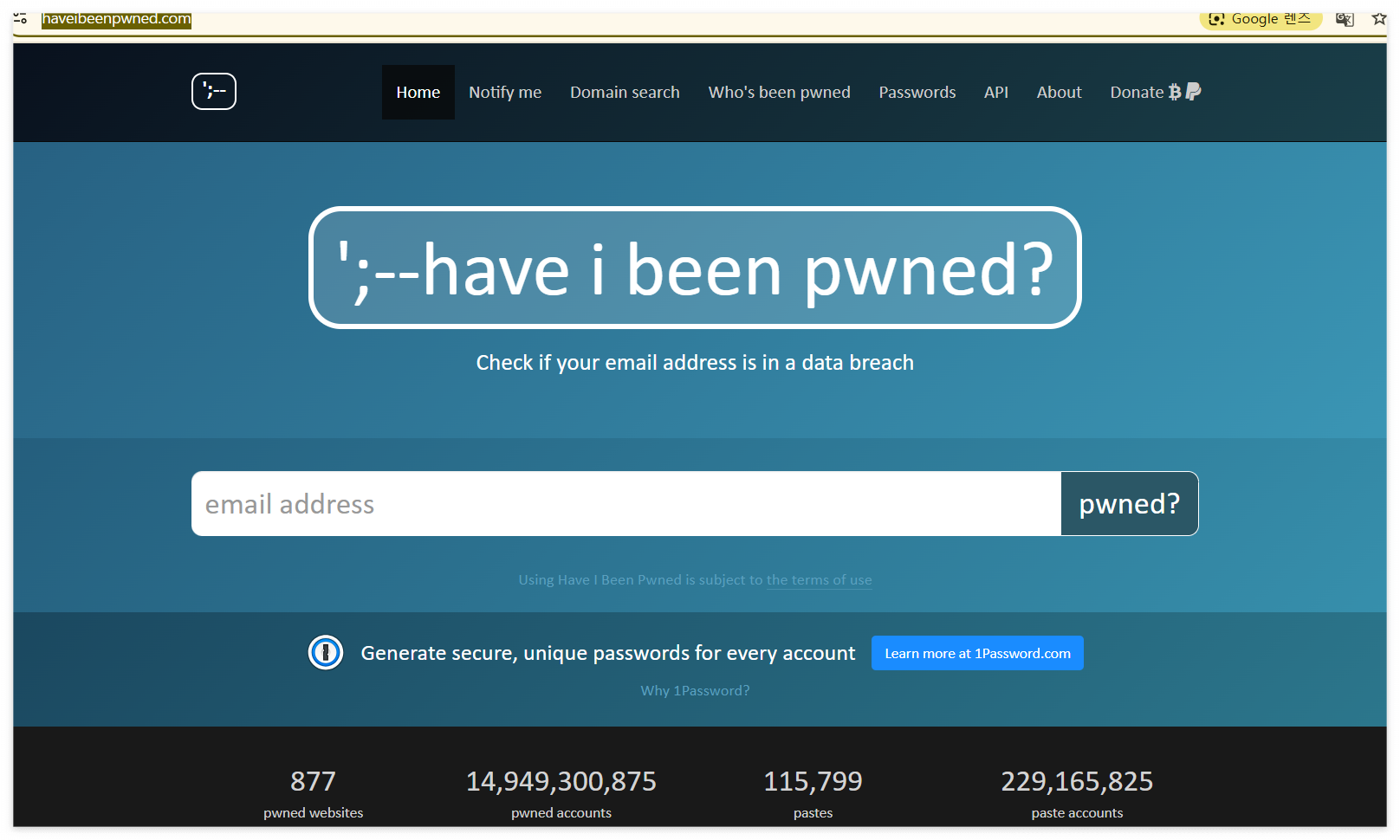Bookmark this page with the star icon
This screenshot has height=840, width=1400.
[1379, 19]
